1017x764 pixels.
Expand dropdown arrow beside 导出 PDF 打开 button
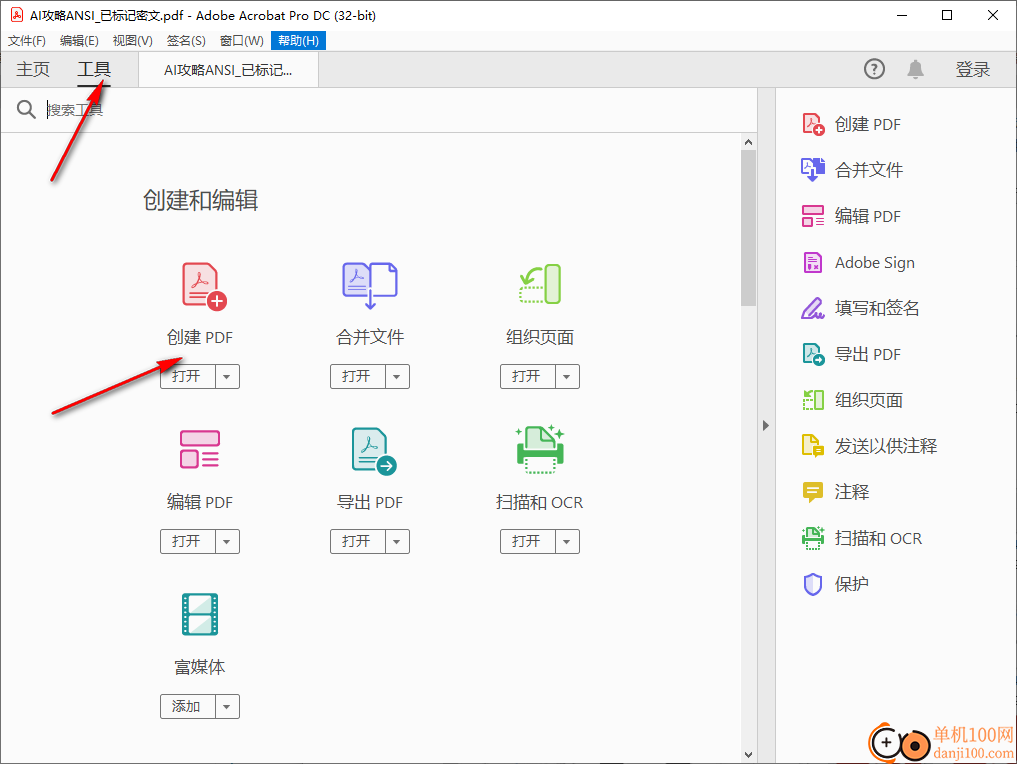tap(397, 542)
